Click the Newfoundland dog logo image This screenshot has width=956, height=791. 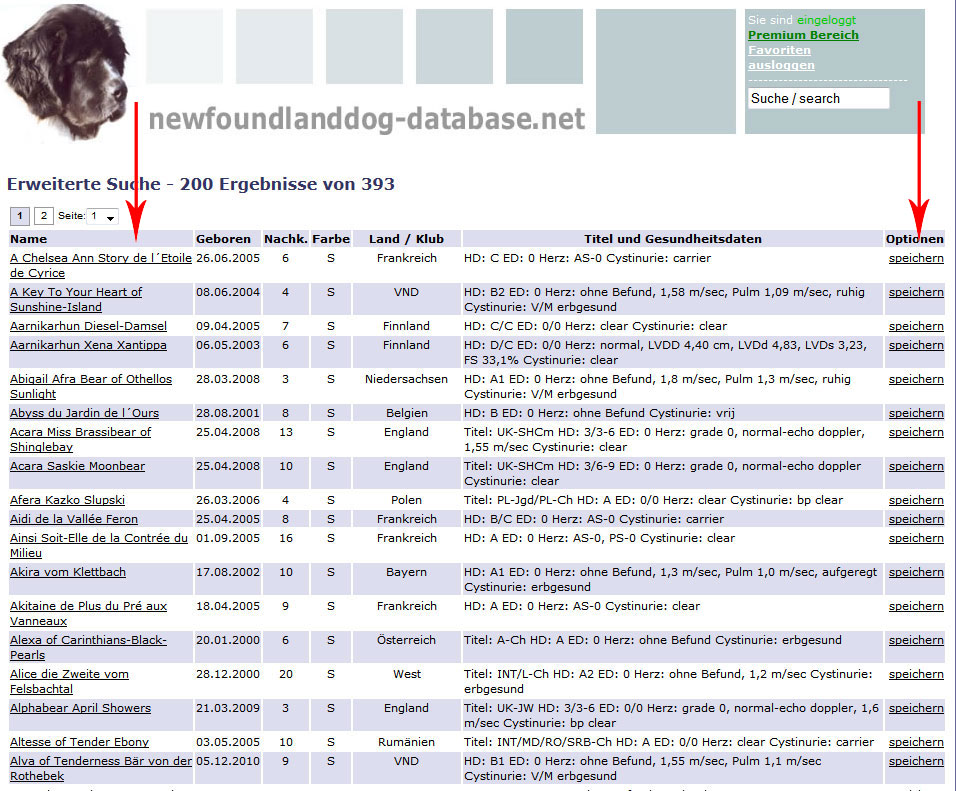(x=65, y=72)
